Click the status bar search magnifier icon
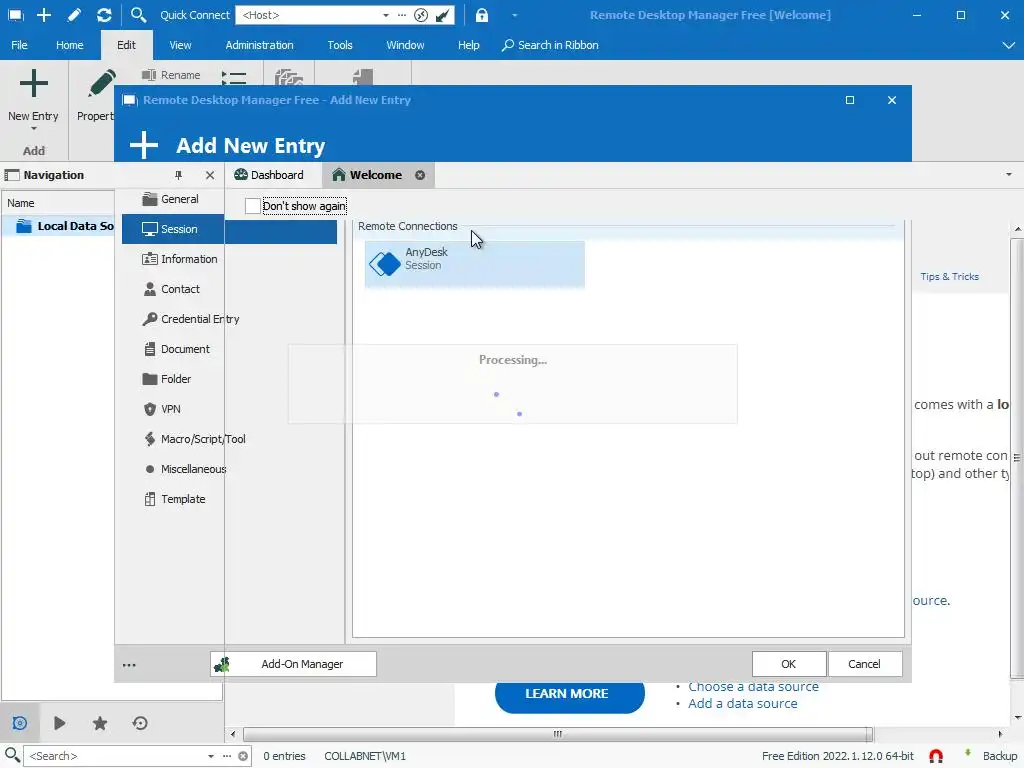1024x768 pixels. 12,755
